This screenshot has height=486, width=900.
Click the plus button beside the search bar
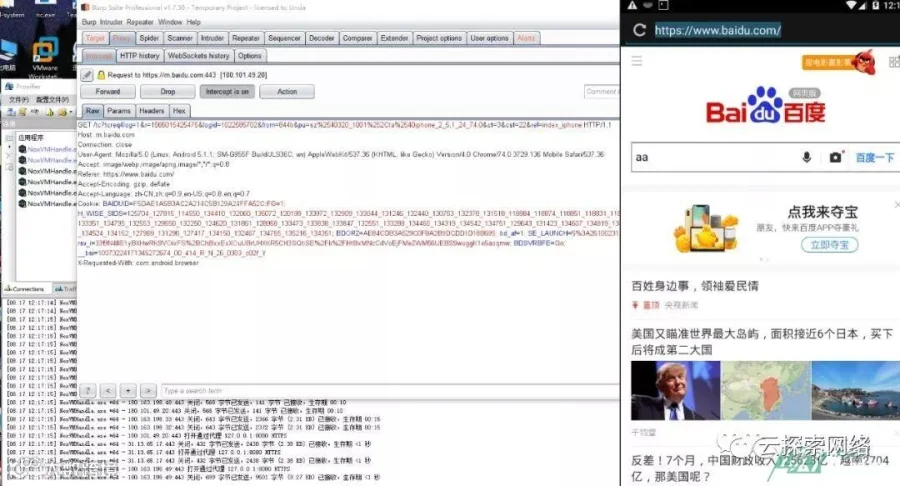click(x=128, y=391)
